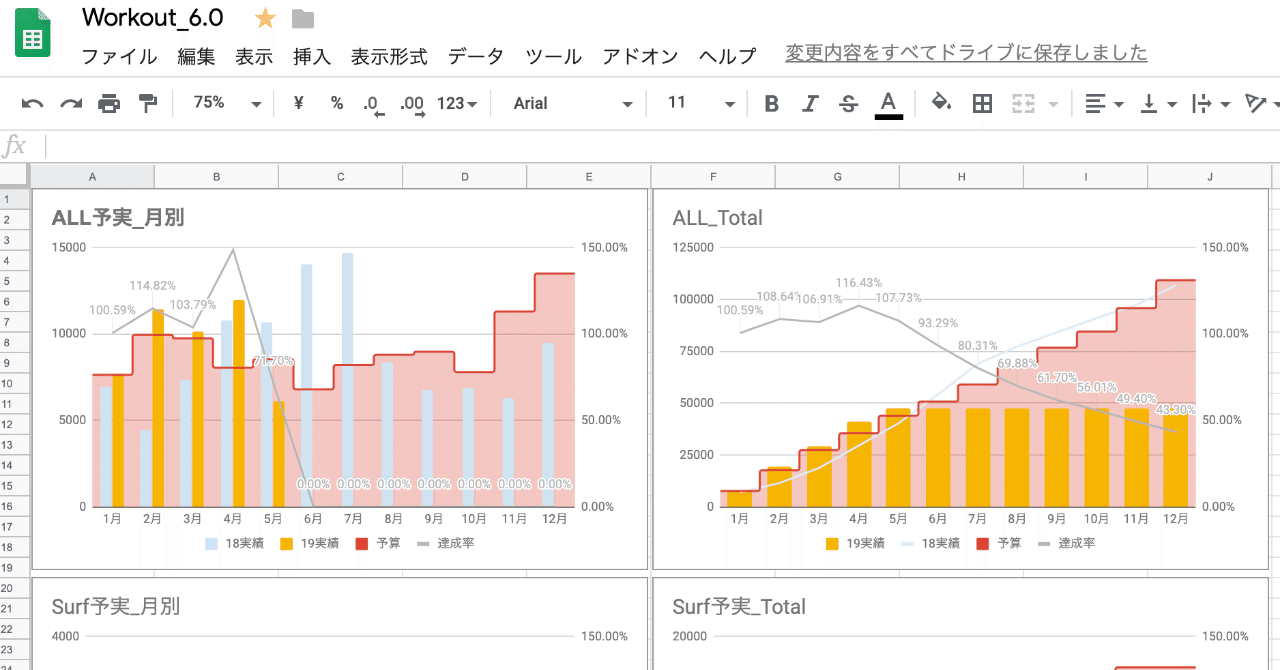Click the 43.30% data label

pyautogui.click(x=1178, y=409)
